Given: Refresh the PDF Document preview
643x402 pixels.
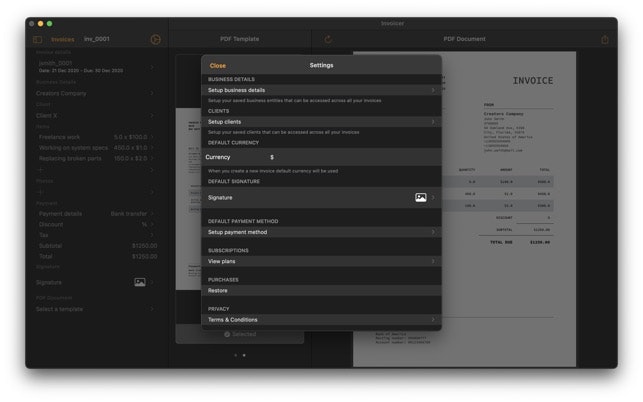Looking at the screenshot, I should (328, 39).
